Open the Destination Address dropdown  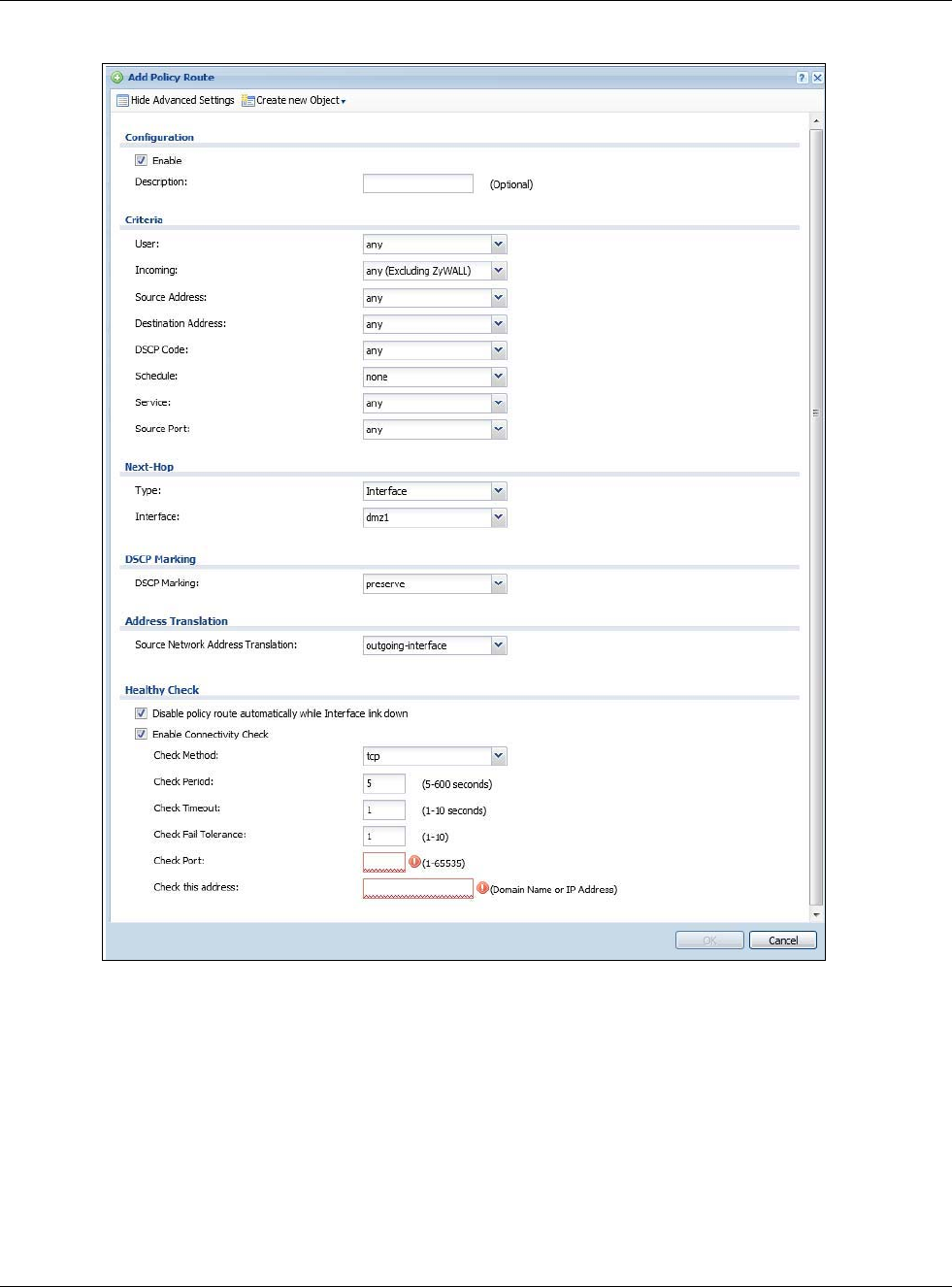click(x=499, y=324)
